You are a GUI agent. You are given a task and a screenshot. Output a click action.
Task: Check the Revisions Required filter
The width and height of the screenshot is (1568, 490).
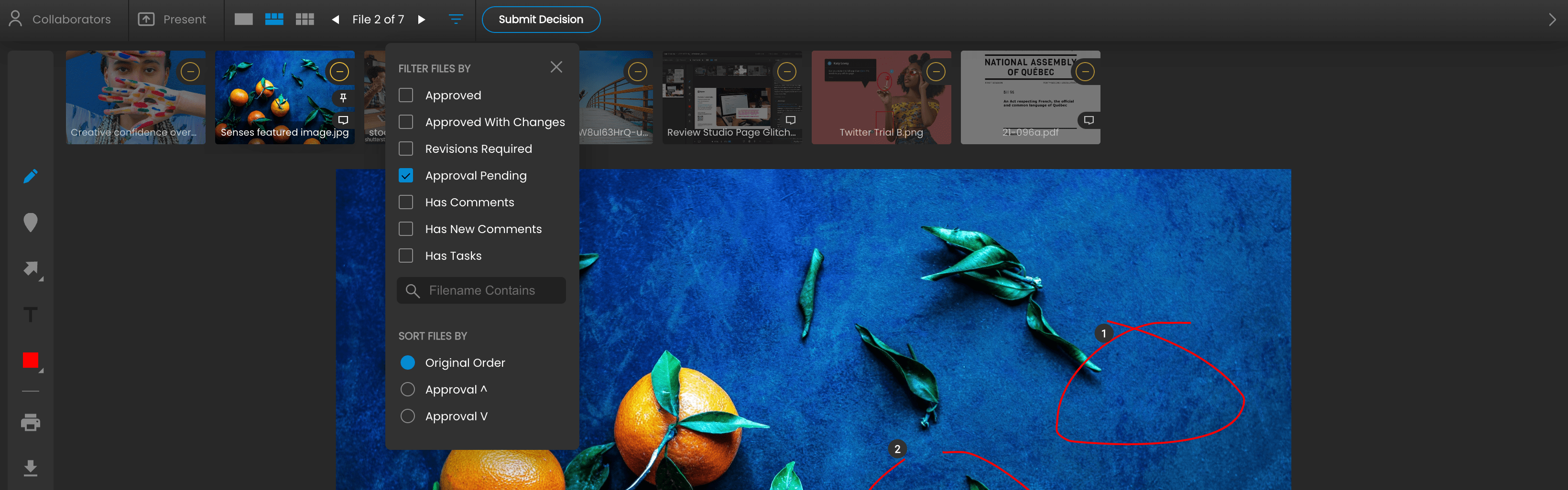[406, 149]
